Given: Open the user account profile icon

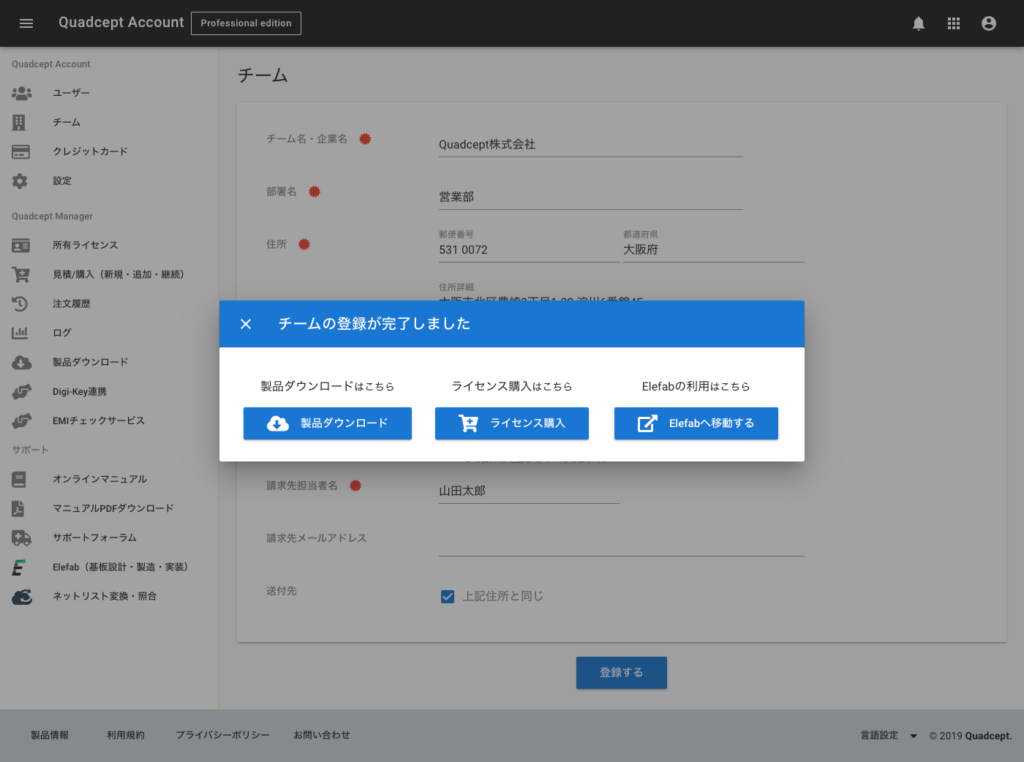Looking at the screenshot, I should point(988,23).
